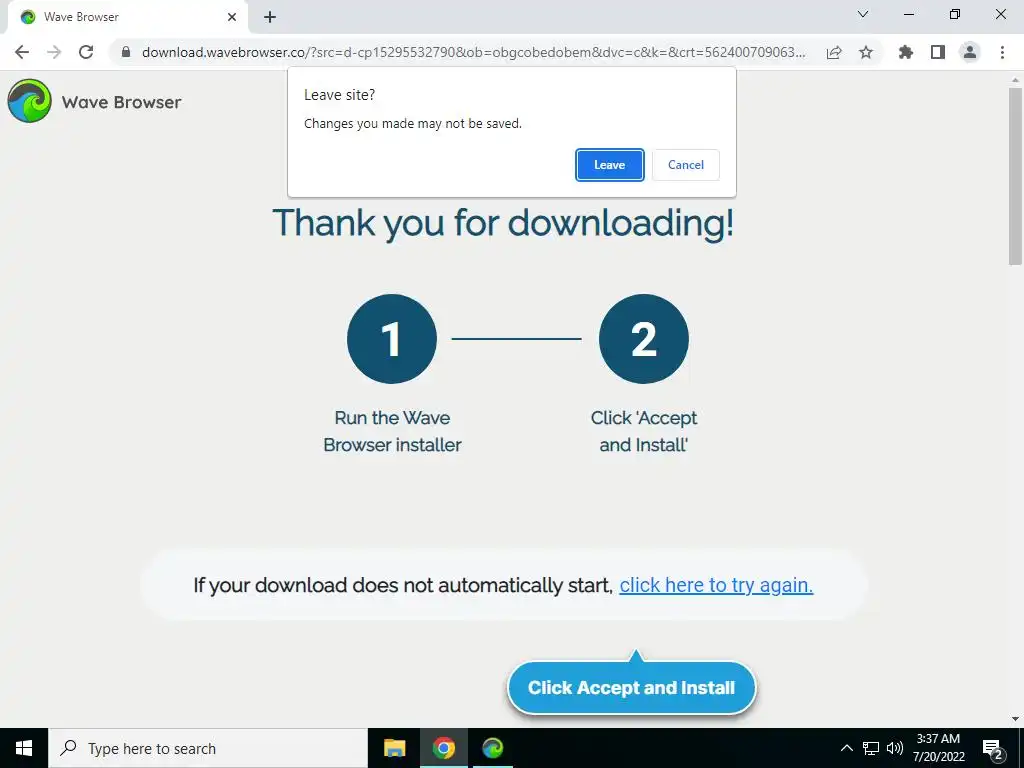The width and height of the screenshot is (1024, 768).
Task: Click the 'Leave site?' dialog title
Action: (340, 95)
